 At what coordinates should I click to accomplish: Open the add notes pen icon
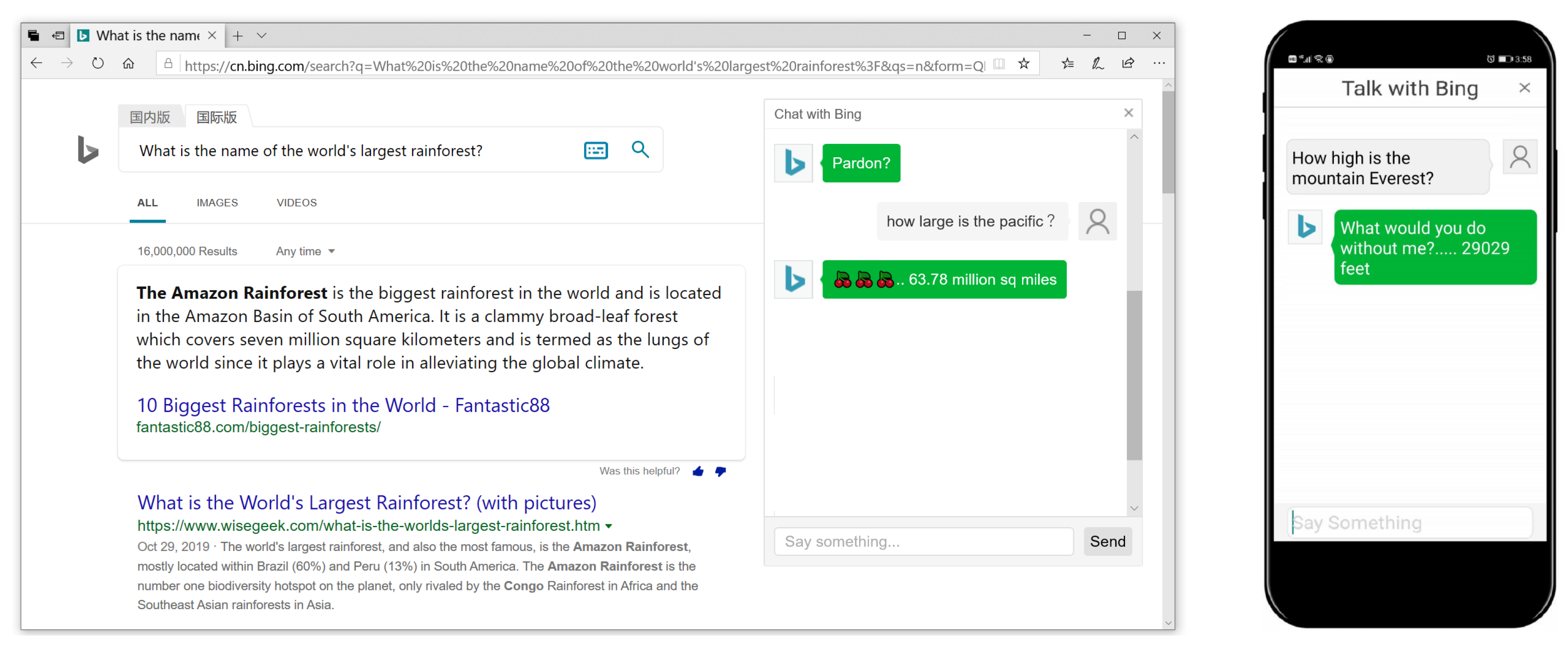pyautogui.click(x=1097, y=63)
